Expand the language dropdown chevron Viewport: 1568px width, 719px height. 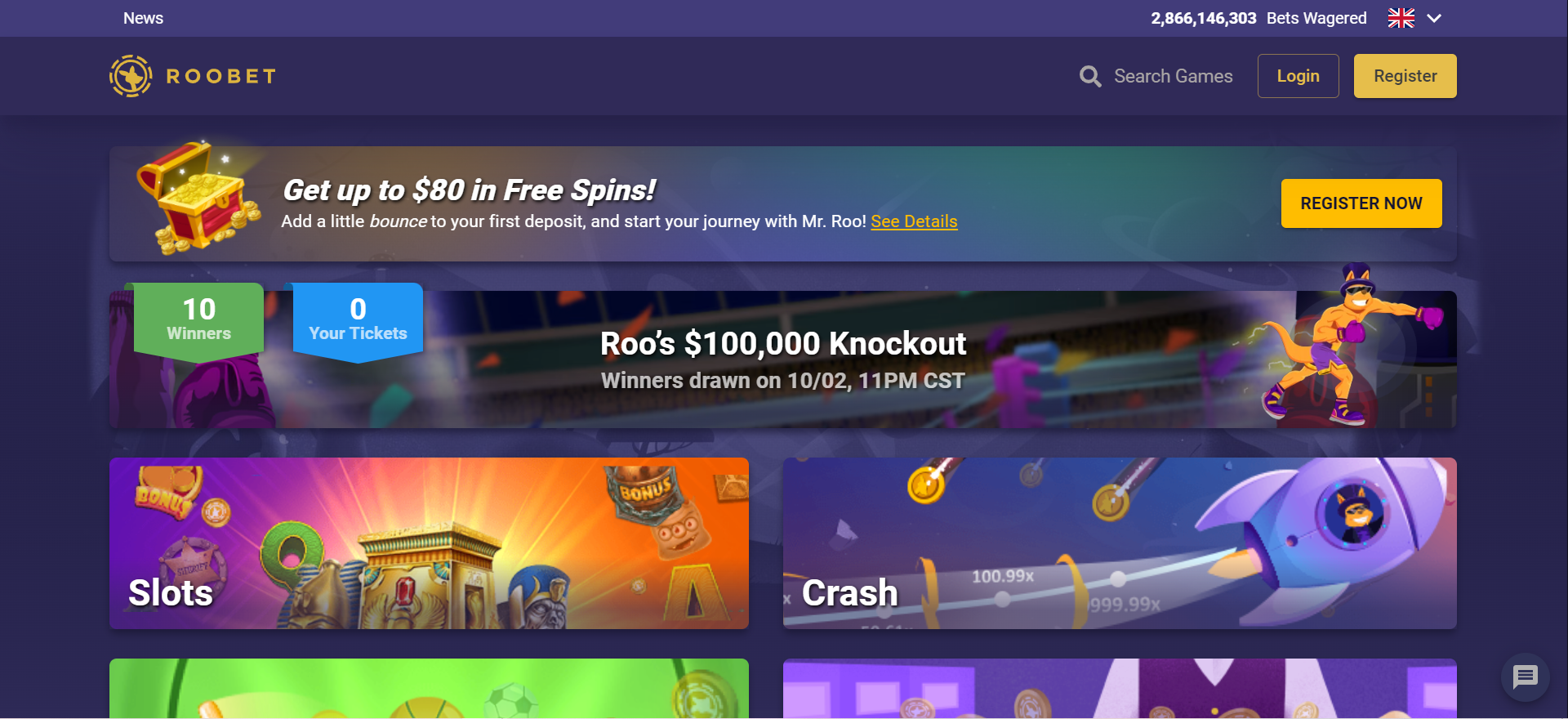[1434, 18]
